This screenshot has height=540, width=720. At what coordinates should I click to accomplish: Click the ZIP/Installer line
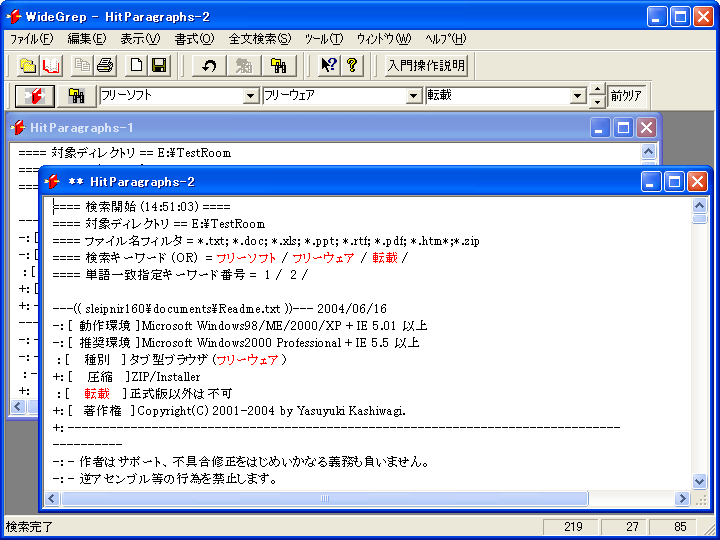pyautogui.click(x=126, y=377)
